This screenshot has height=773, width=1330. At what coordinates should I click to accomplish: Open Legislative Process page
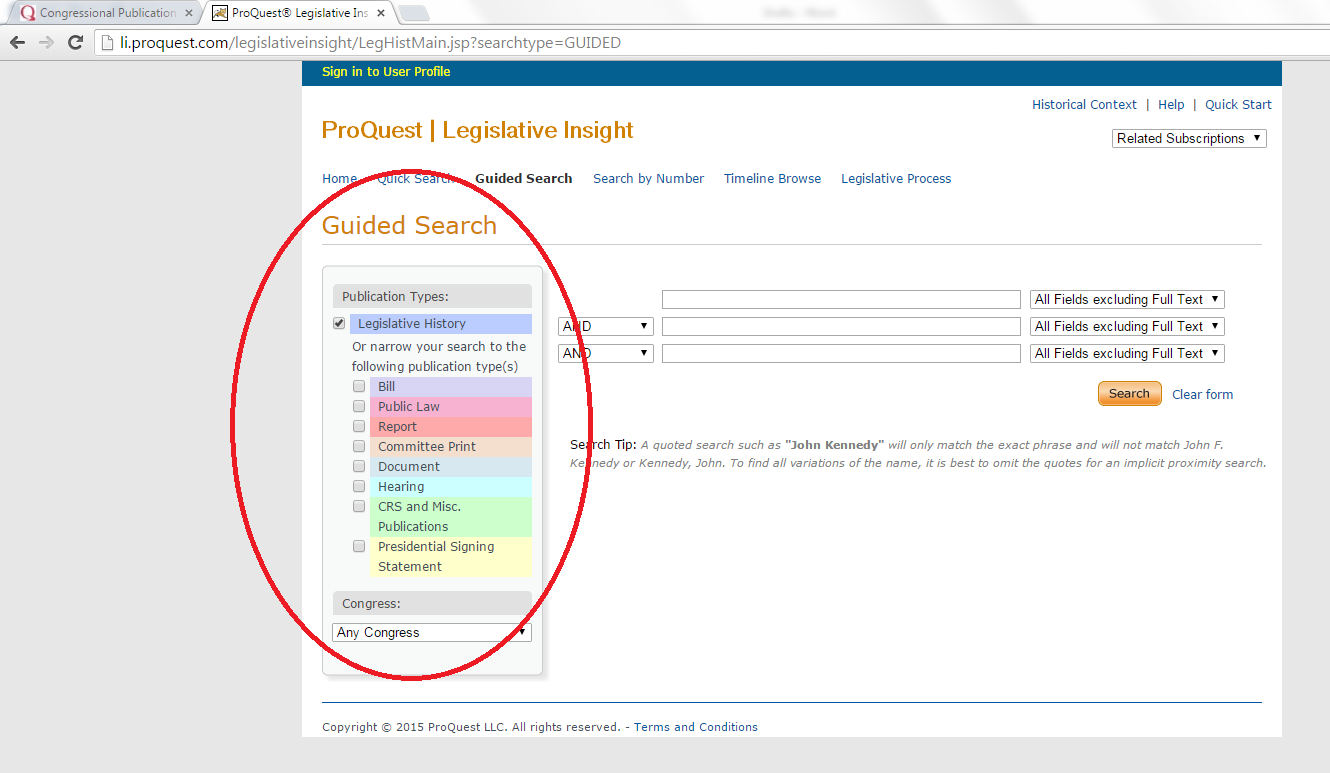coord(896,178)
